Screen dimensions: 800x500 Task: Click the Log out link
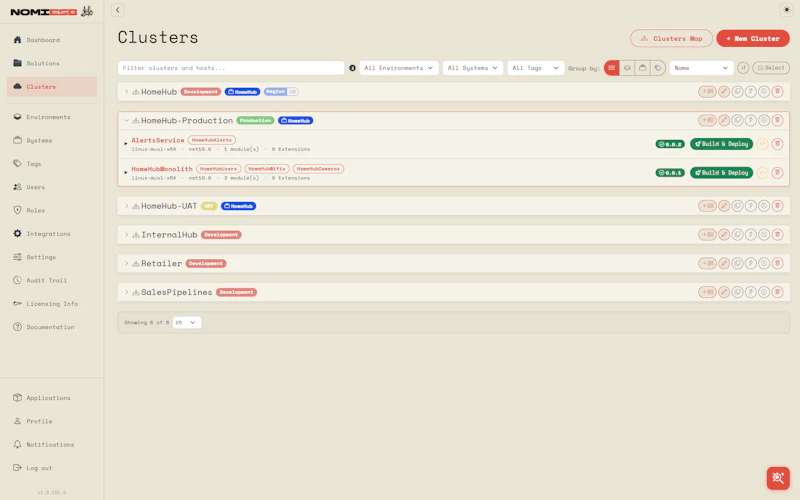point(52,468)
